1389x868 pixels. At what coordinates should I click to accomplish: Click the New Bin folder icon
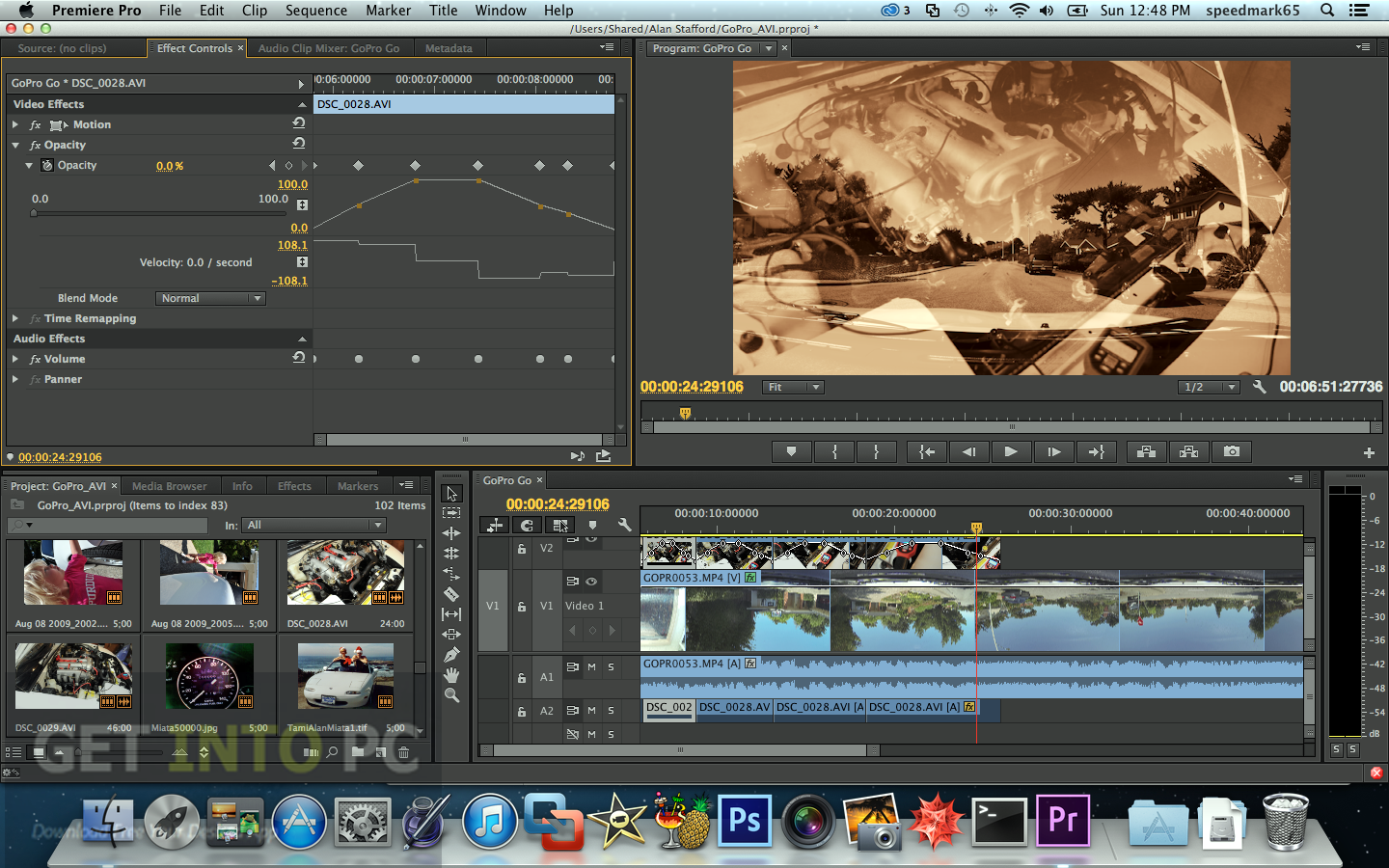click(358, 752)
